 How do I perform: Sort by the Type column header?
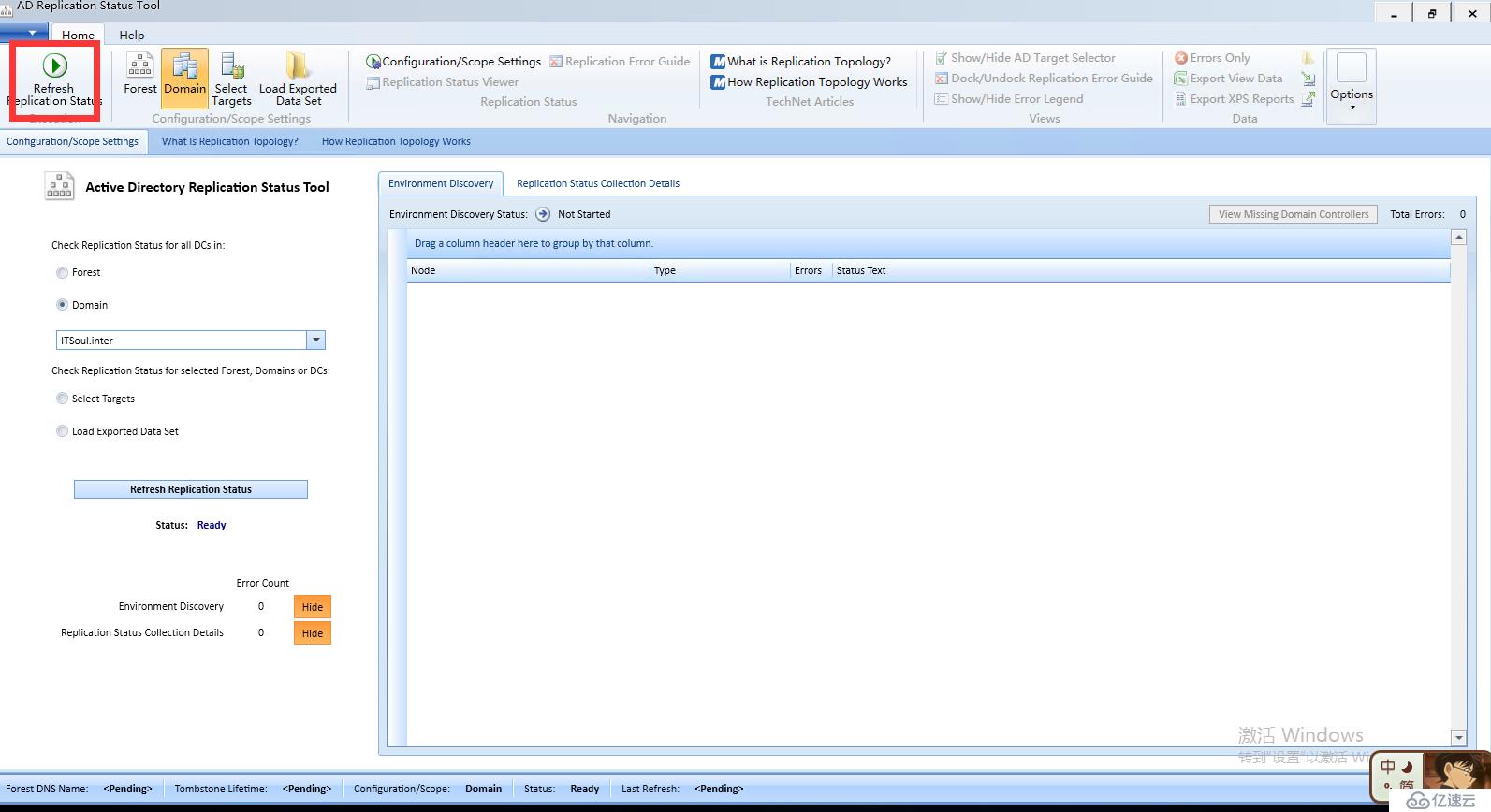(720, 270)
